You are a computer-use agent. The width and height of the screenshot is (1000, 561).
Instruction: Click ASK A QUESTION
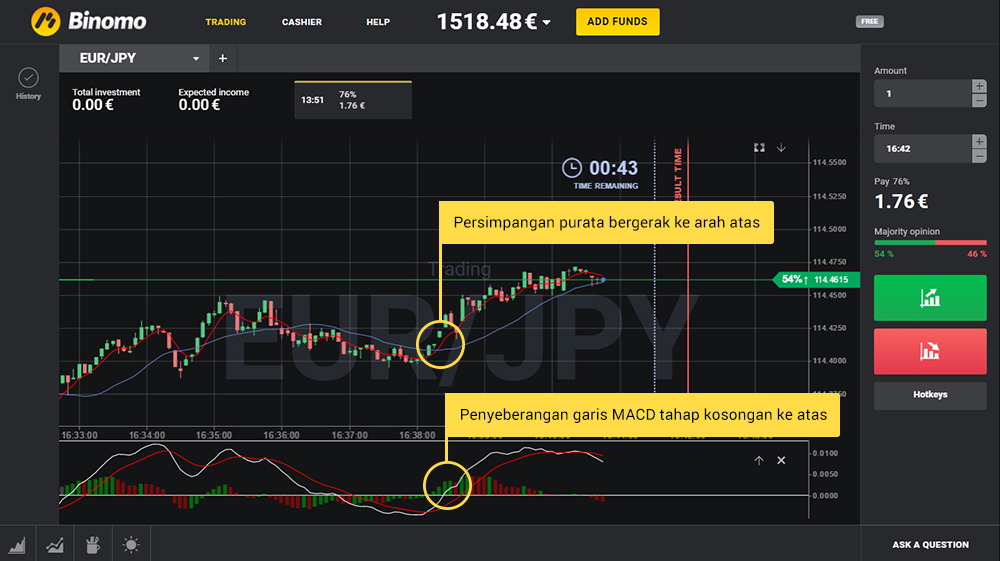click(x=930, y=544)
